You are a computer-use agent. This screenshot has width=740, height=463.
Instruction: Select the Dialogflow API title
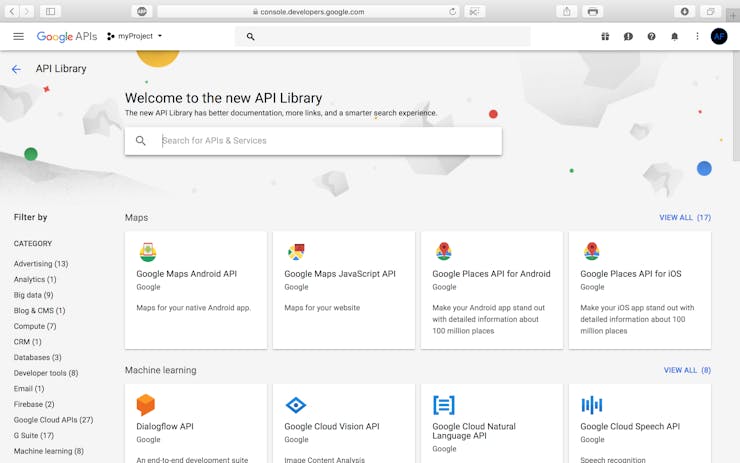[165, 426]
